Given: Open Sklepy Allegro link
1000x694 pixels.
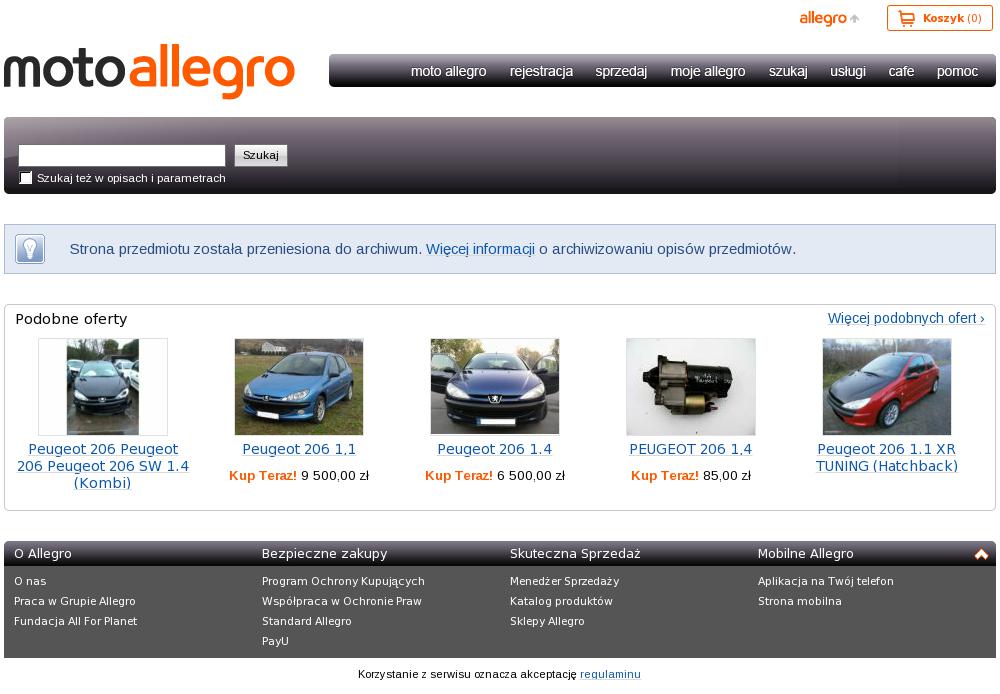Looking at the screenshot, I should tap(547, 621).
